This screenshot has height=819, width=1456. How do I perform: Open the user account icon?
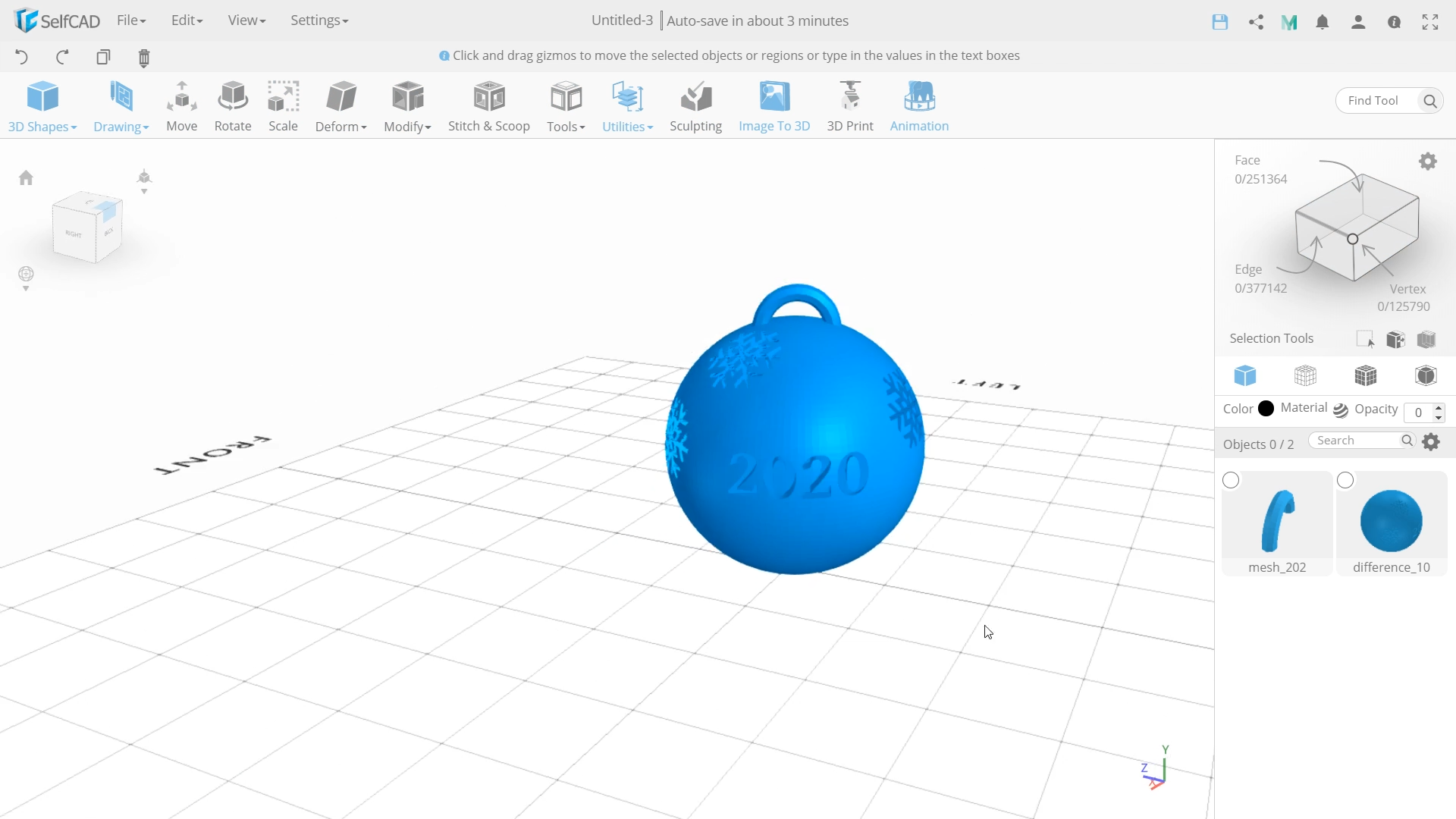pos(1358,22)
